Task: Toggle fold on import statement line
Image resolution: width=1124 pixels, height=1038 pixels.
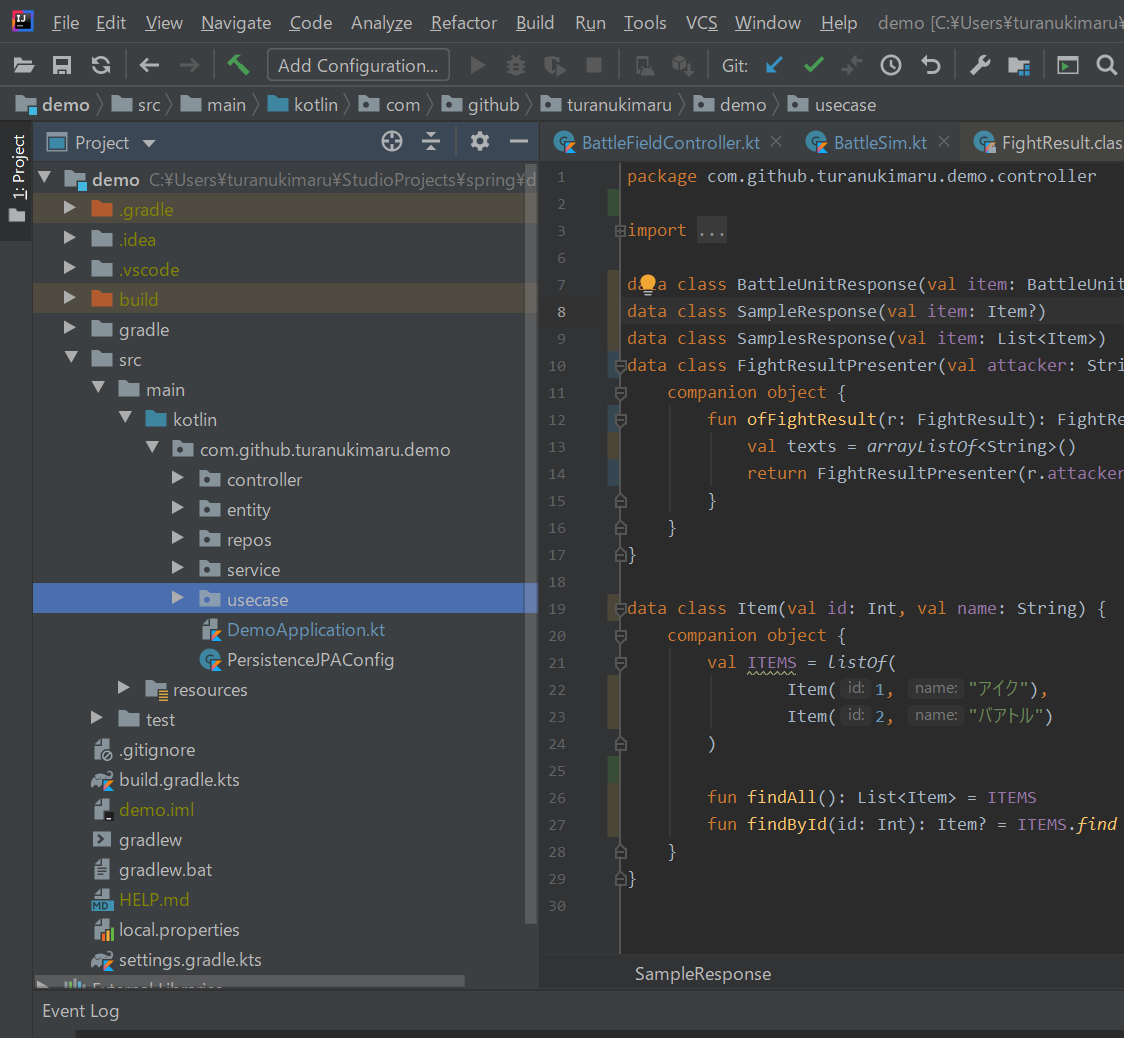Action: pyautogui.click(x=620, y=231)
